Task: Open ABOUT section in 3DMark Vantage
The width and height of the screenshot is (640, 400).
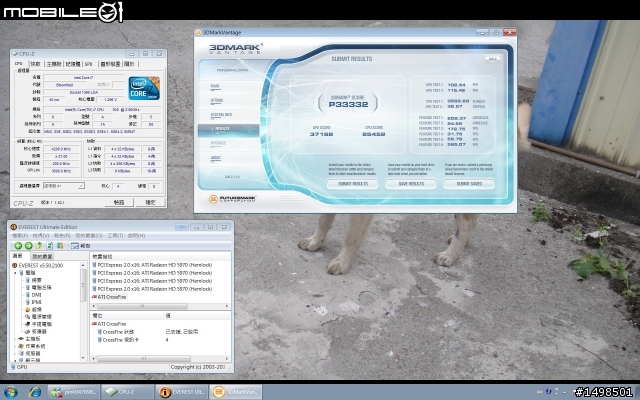Action: tap(216, 158)
